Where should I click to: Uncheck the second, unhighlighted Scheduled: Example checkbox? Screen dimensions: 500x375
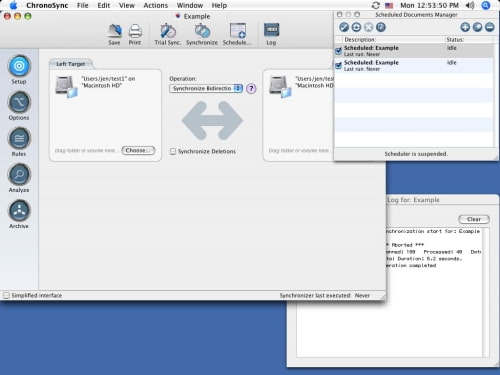coord(338,66)
